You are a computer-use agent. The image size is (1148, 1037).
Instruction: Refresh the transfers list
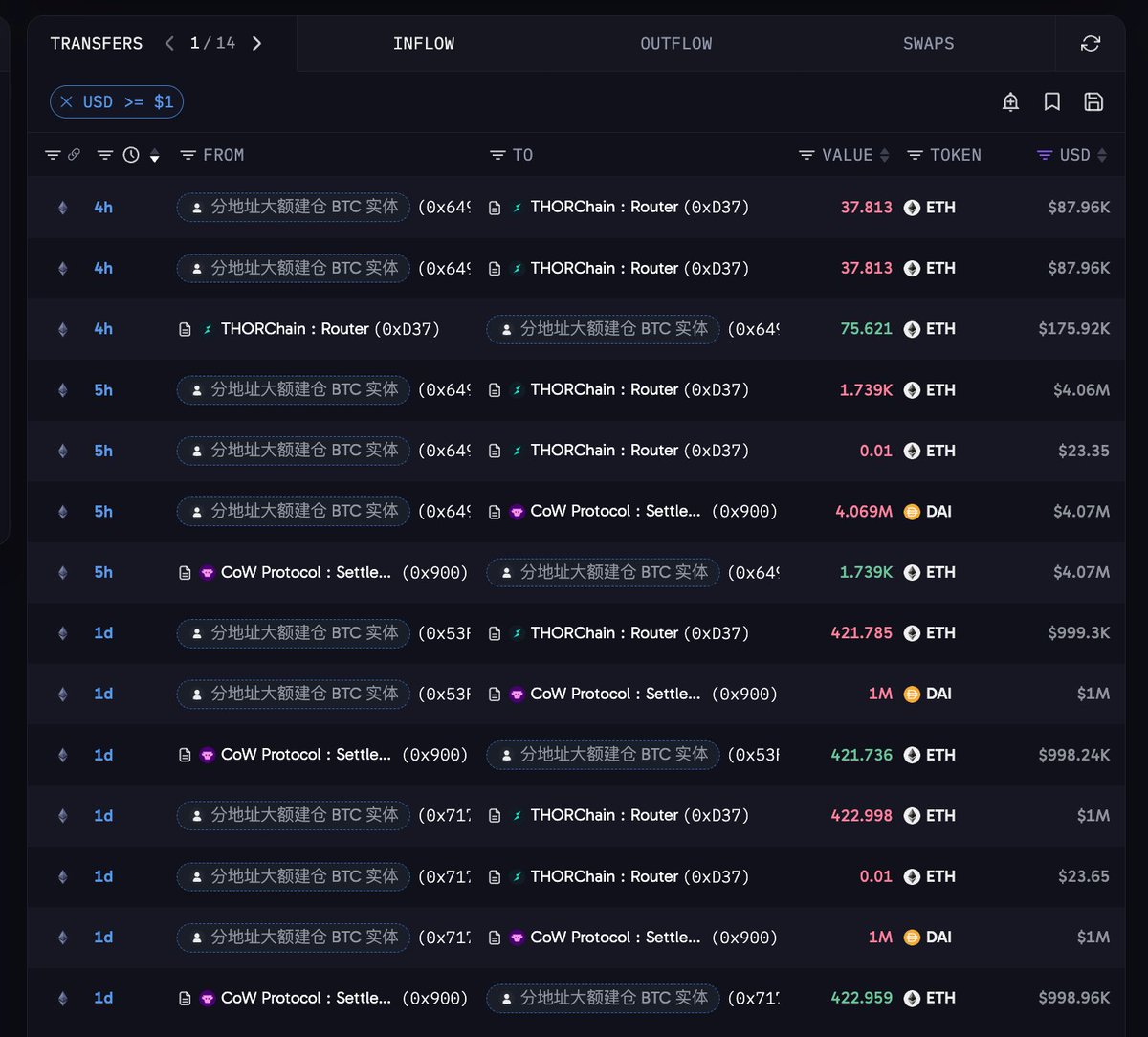tap(1090, 43)
